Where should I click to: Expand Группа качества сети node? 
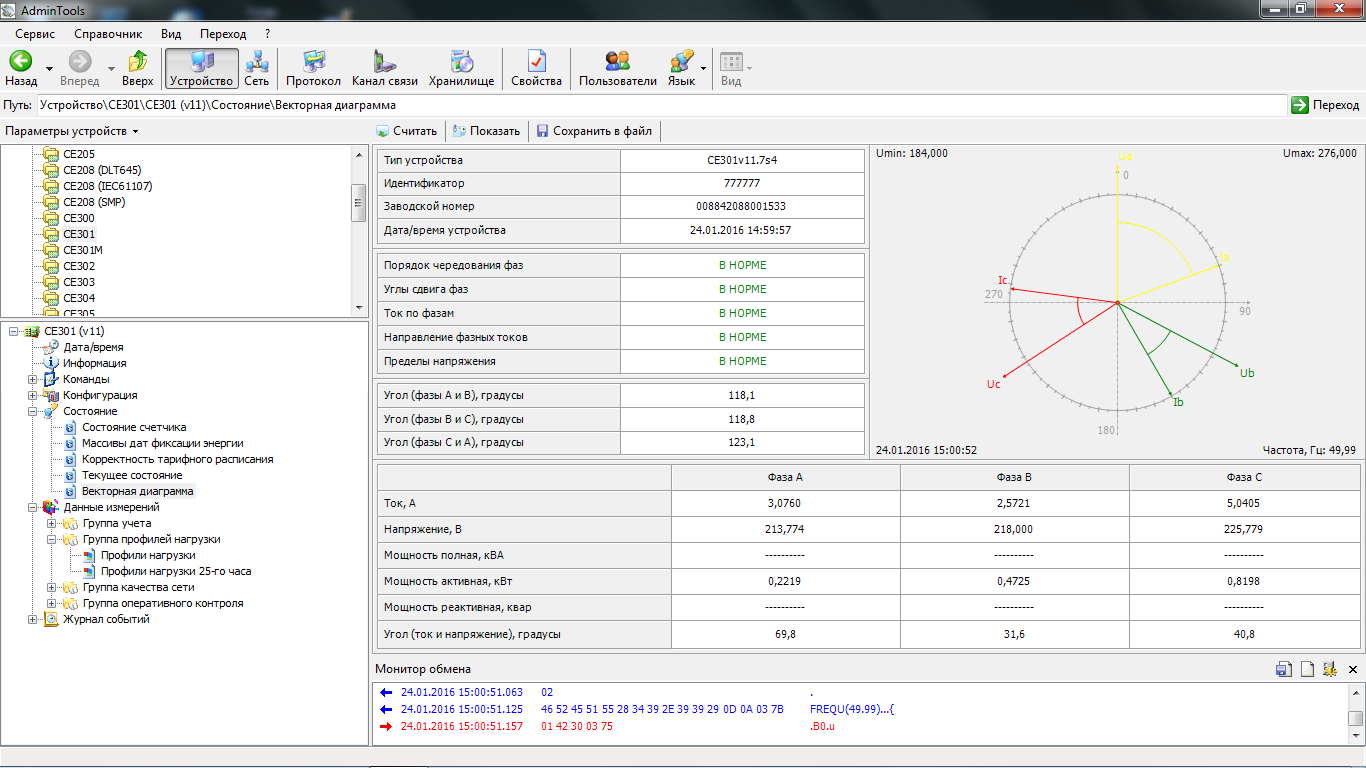click(52, 587)
